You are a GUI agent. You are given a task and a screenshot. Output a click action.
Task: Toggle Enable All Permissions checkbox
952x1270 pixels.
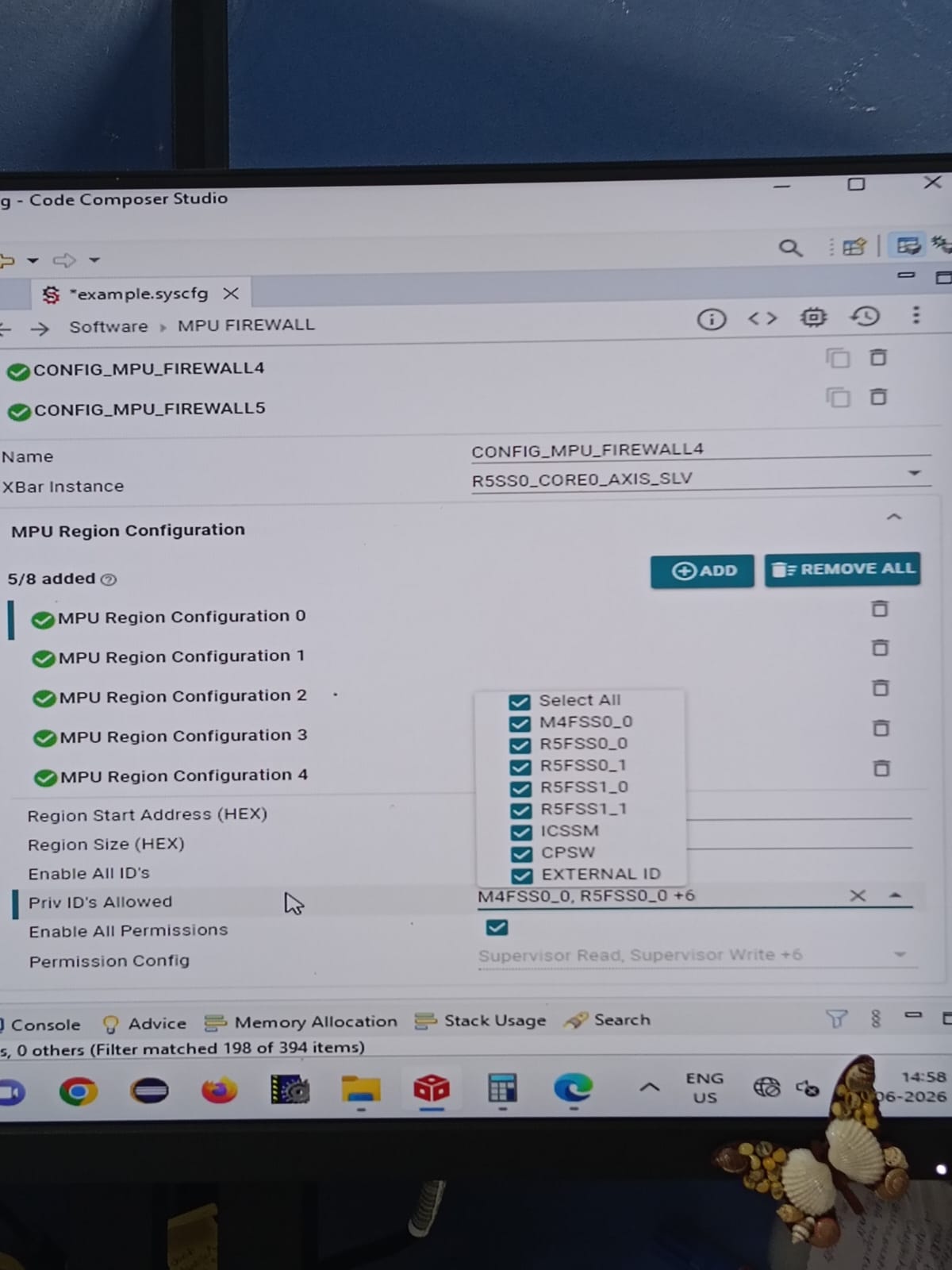coord(497,927)
